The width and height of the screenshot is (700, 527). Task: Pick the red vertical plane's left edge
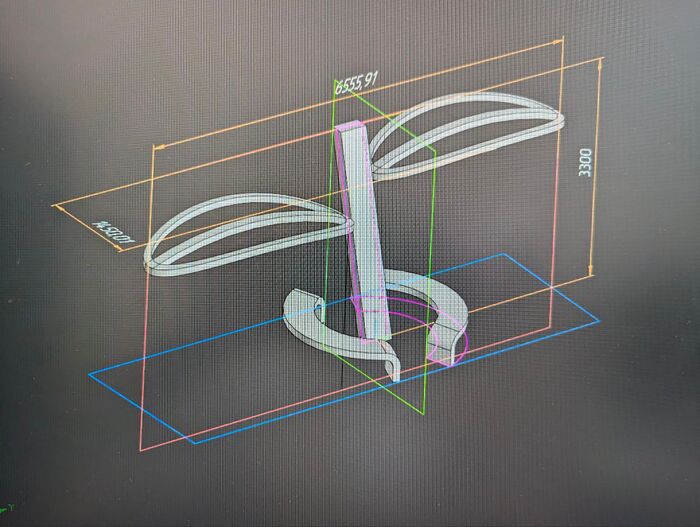pos(146,300)
